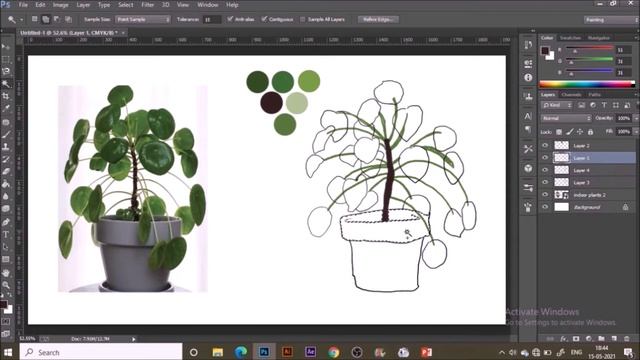Select the Paint Bucket tool
This screenshot has height=360, width=640.
pos(6,184)
